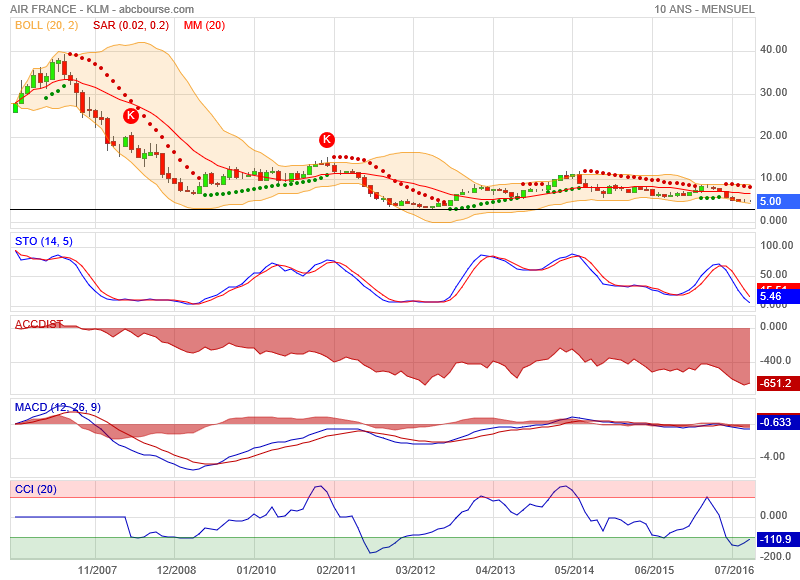Screen dimensions: 800x580
Task: Click the 30.00 price axis label
Action: coord(773,92)
